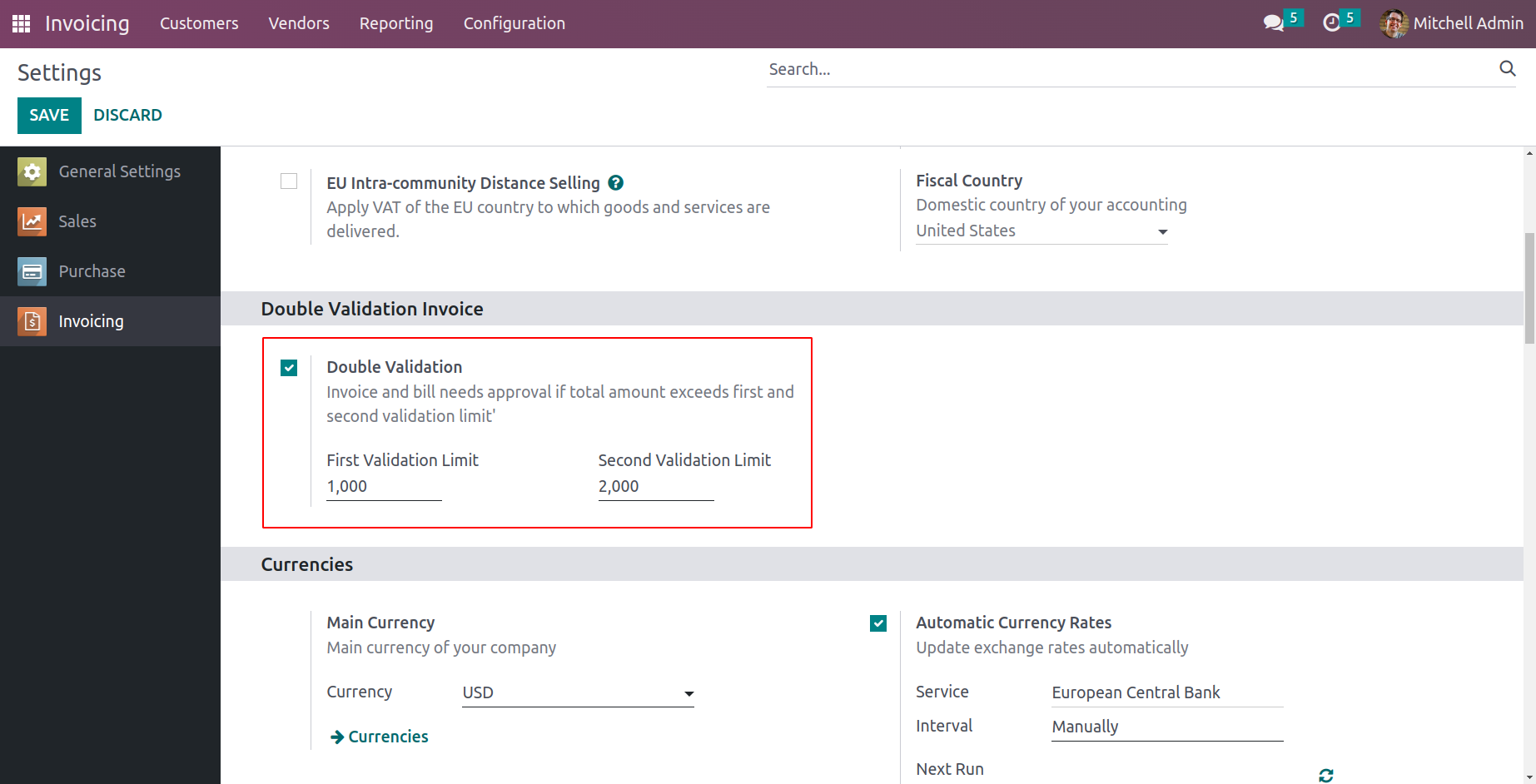The image size is (1536, 784).
Task: Open the Reporting menu
Action: click(x=396, y=23)
